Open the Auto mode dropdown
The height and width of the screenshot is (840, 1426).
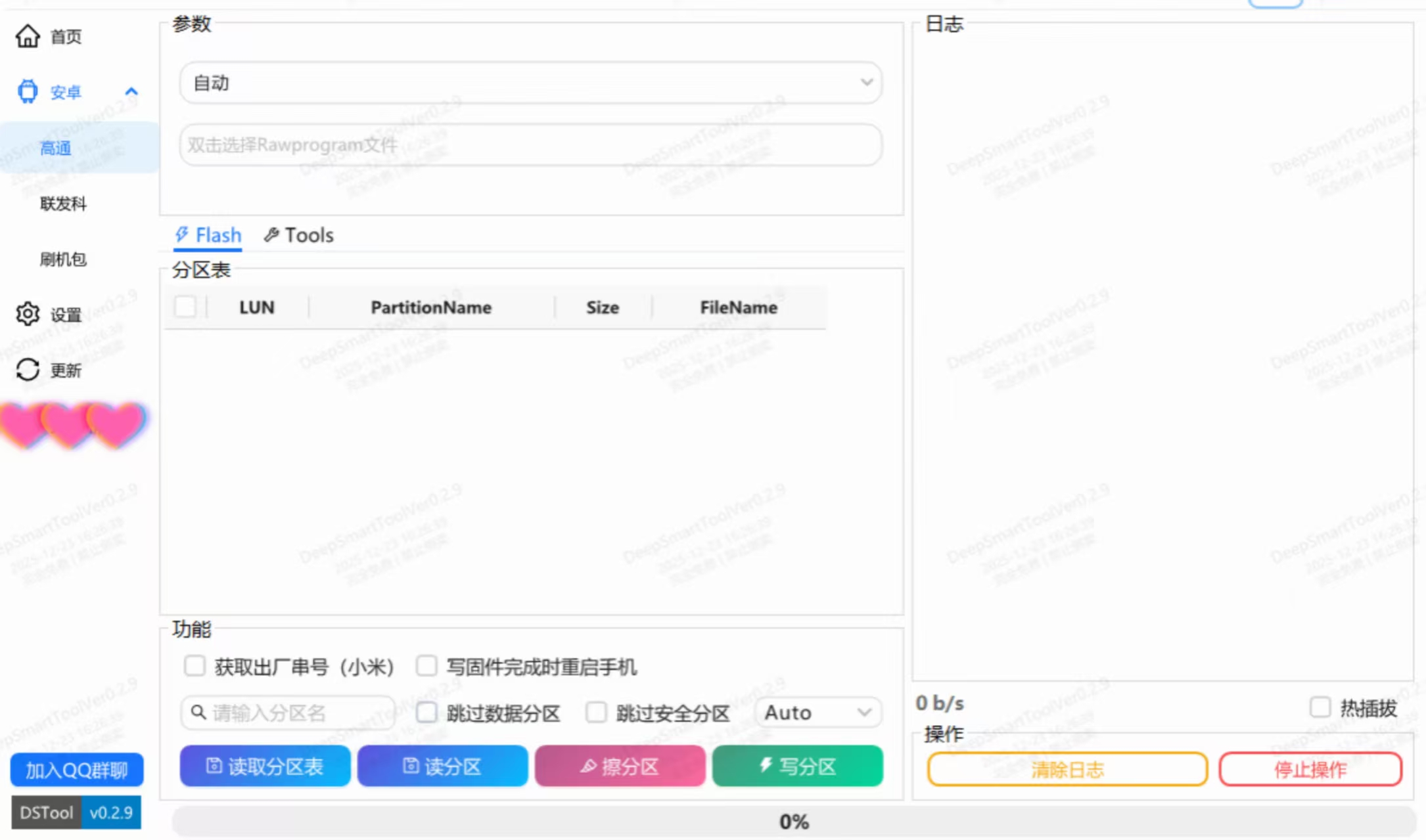point(817,712)
